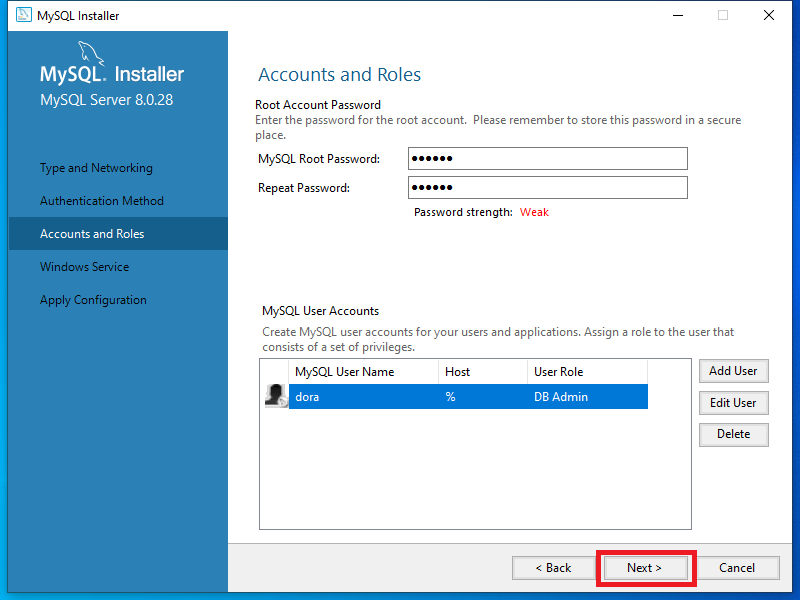Click the dora user avatar icon

(x=276, y=396)
